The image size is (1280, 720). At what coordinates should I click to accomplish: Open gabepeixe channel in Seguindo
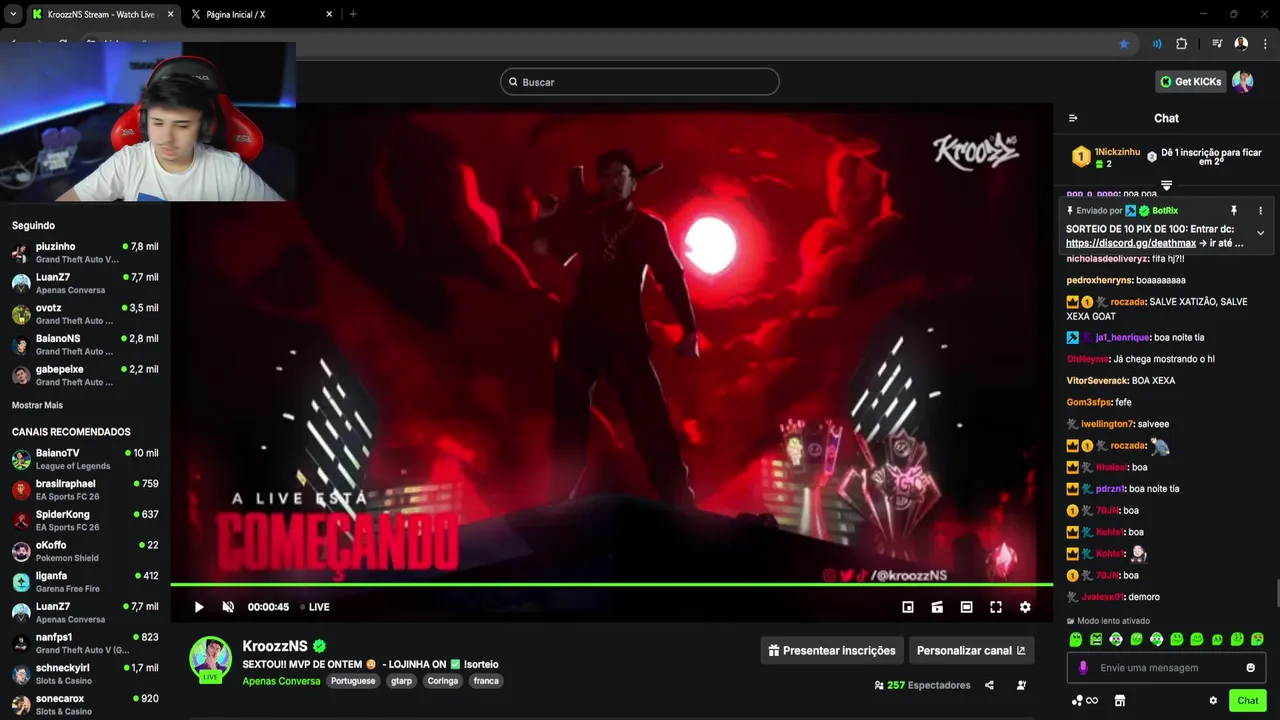85,375
